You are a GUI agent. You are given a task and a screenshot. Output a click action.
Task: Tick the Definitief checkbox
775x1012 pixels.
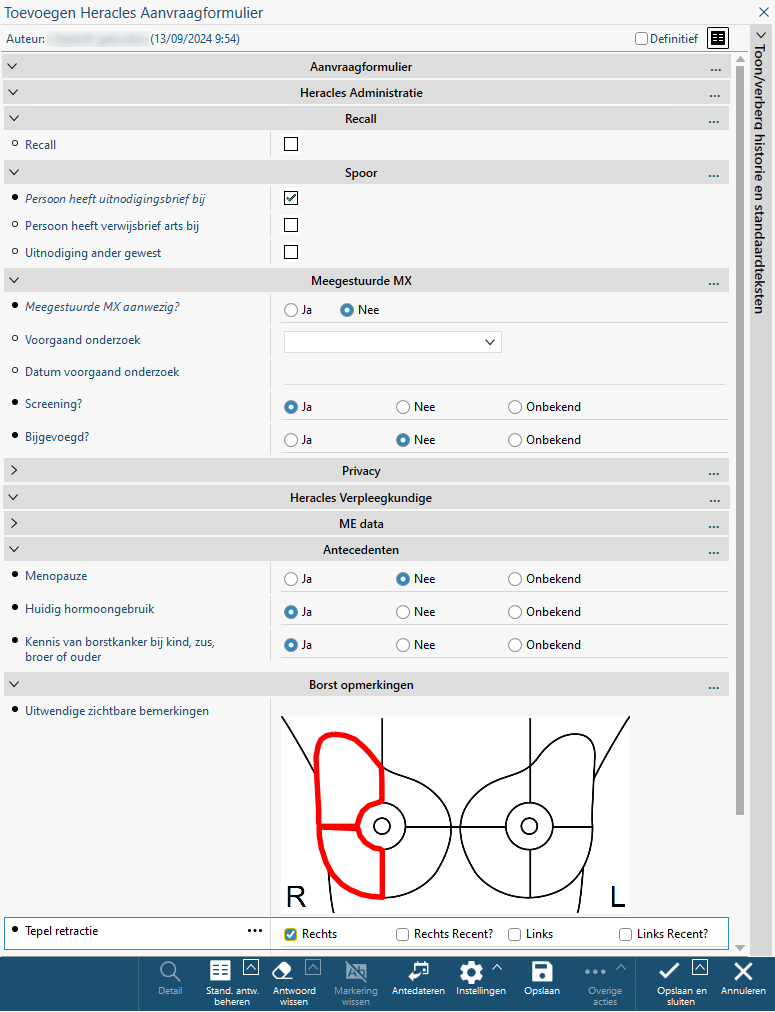click(x=641, y=38)
